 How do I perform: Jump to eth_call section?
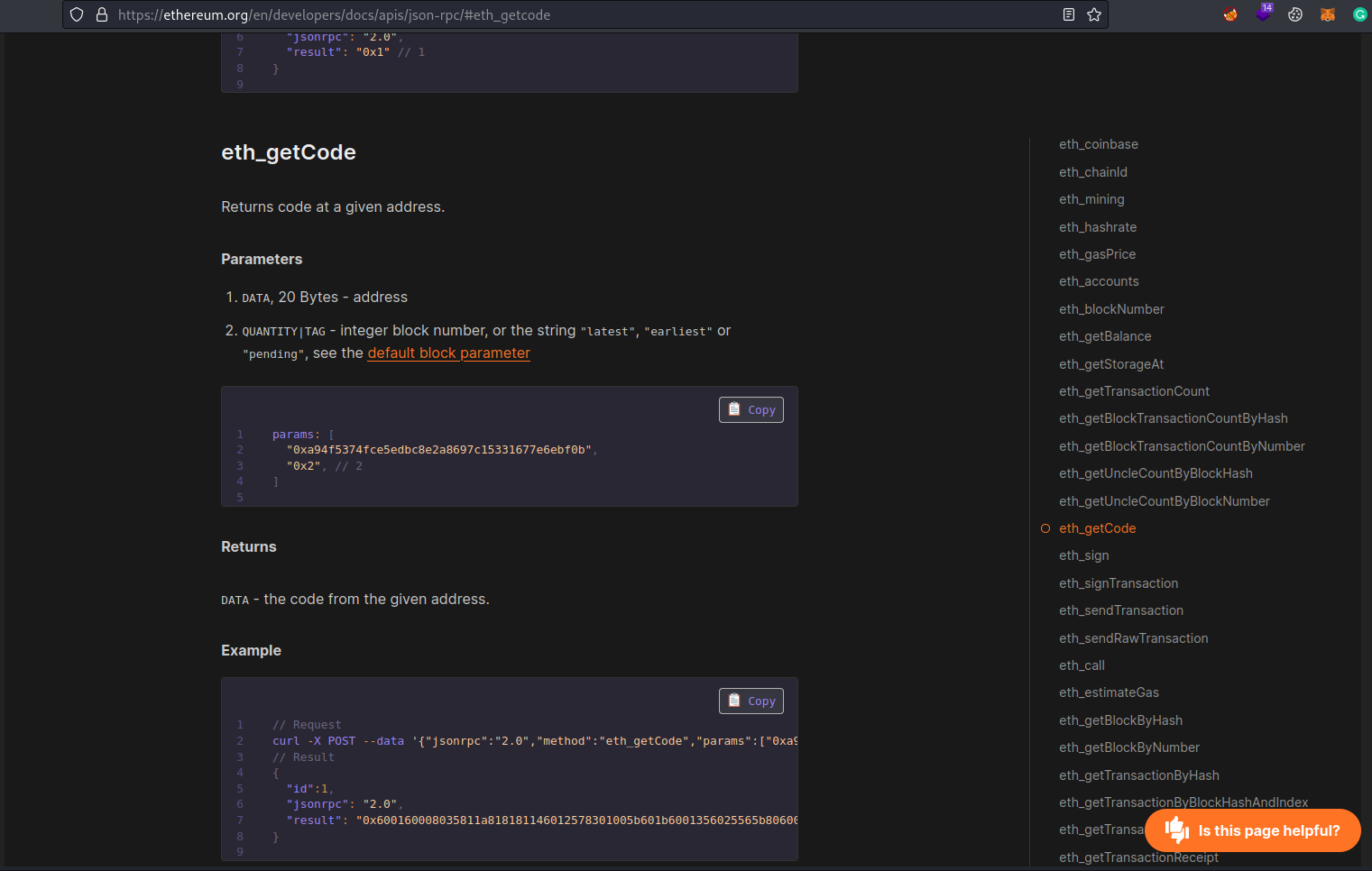click(1082, 665)
